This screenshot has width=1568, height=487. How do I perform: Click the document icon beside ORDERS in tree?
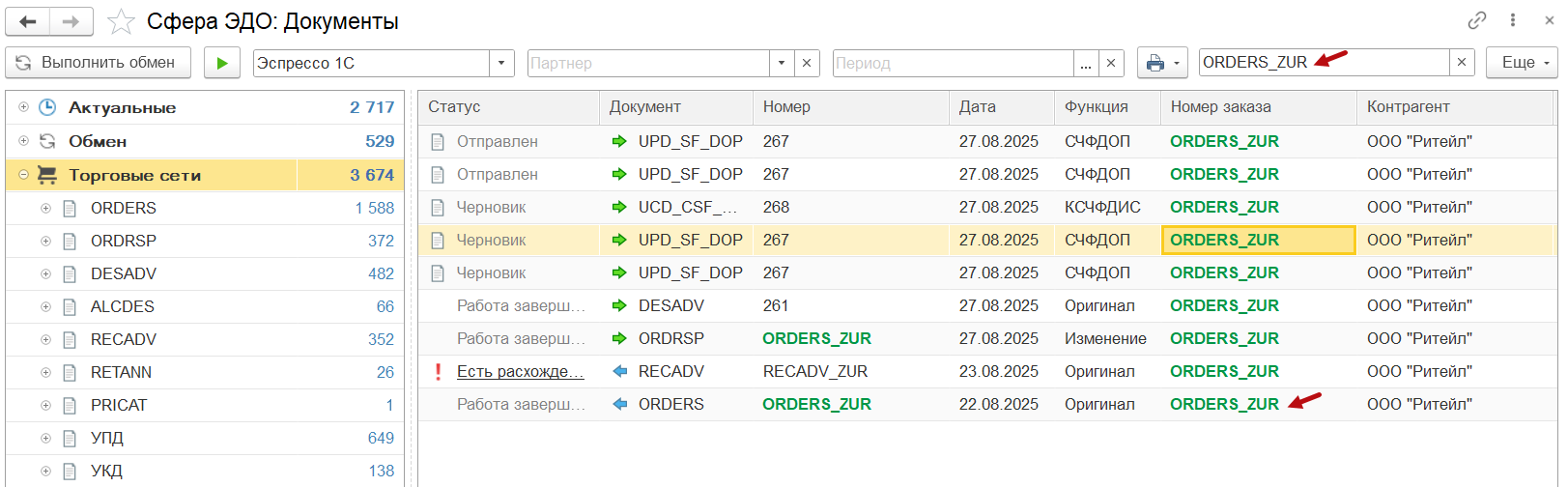(x=70, y=209)
